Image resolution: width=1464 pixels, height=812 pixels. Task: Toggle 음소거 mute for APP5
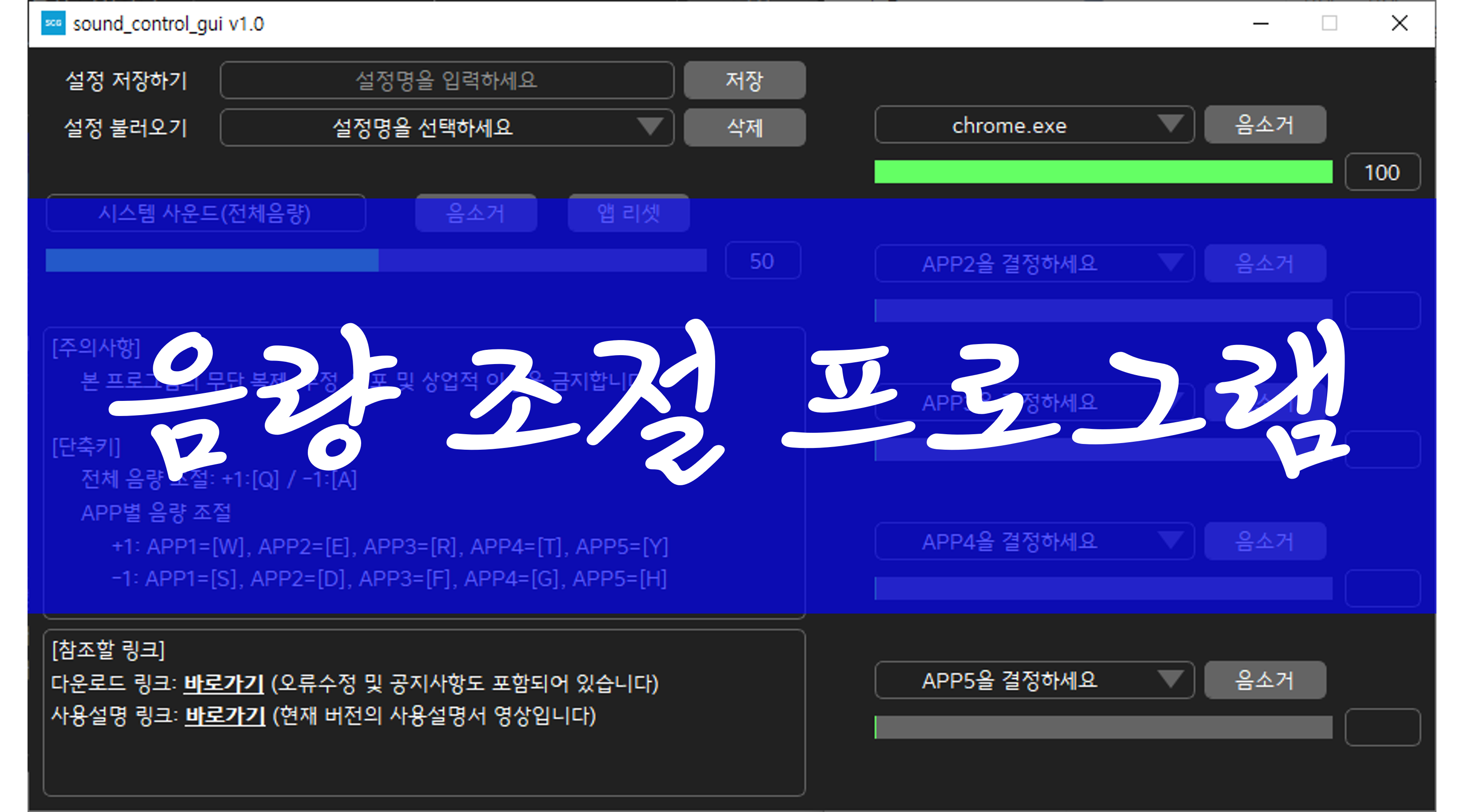tap(1265, 680)
